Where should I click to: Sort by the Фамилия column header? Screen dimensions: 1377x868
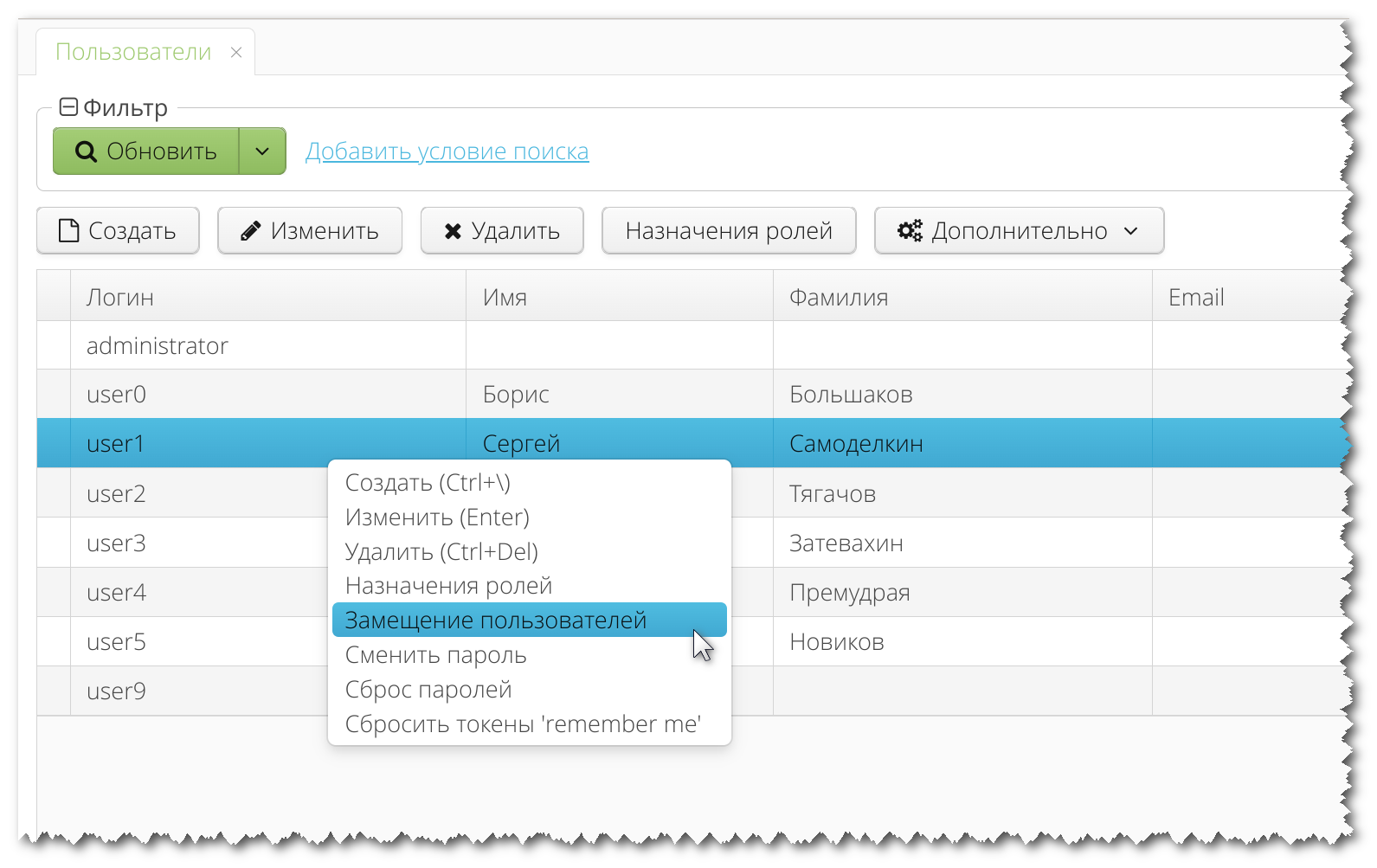point(962,297)
